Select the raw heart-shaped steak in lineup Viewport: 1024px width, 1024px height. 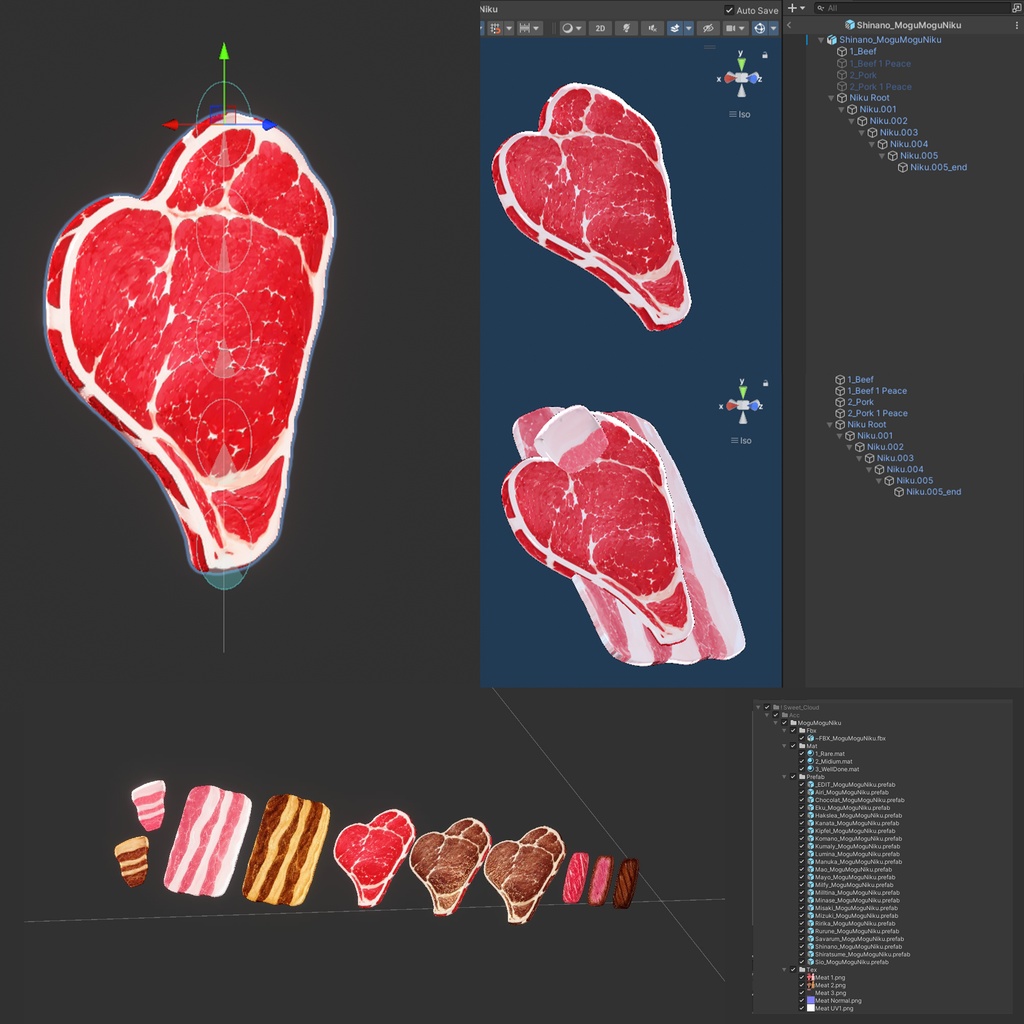coord(374,856)
